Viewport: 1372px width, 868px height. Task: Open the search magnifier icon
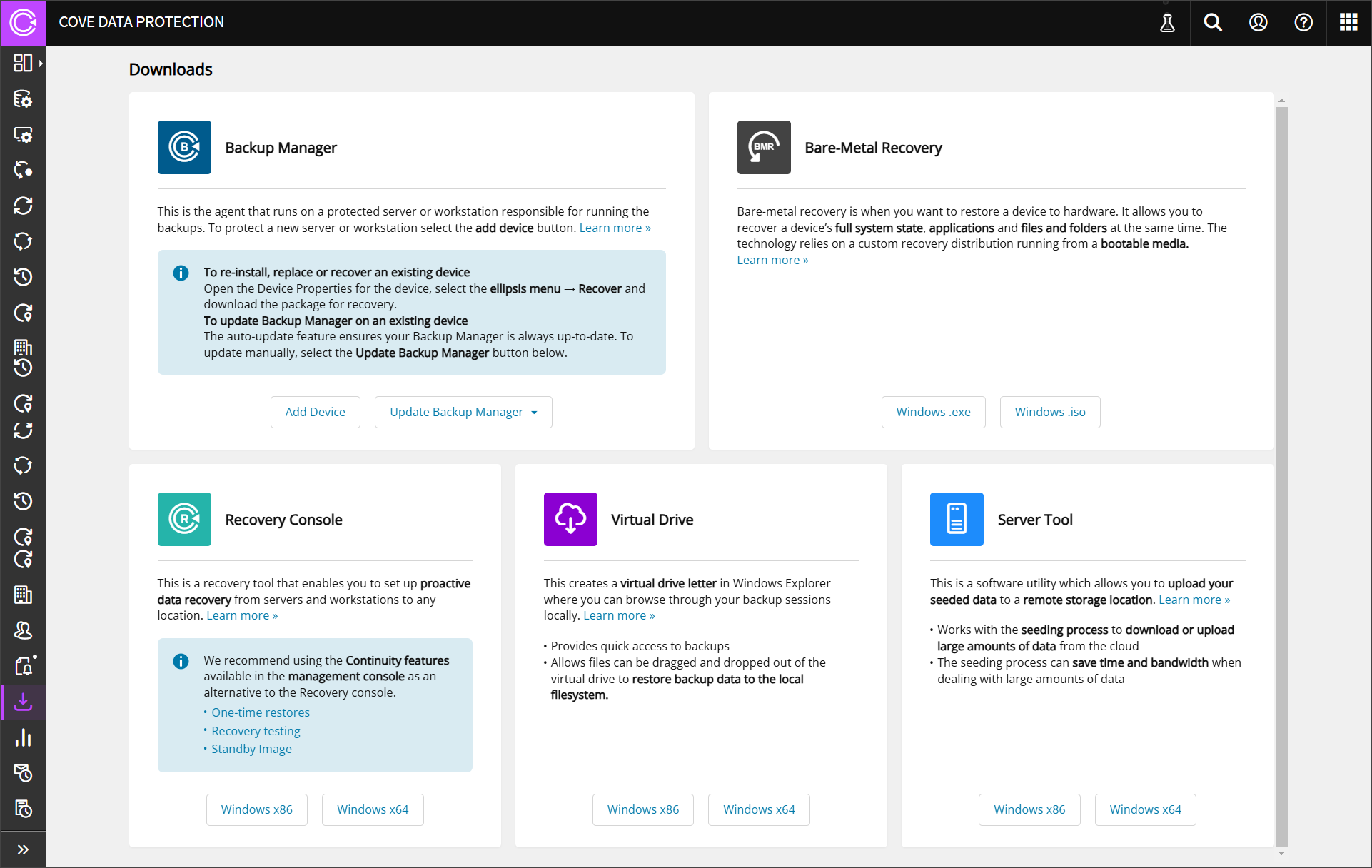[1213, 23]
